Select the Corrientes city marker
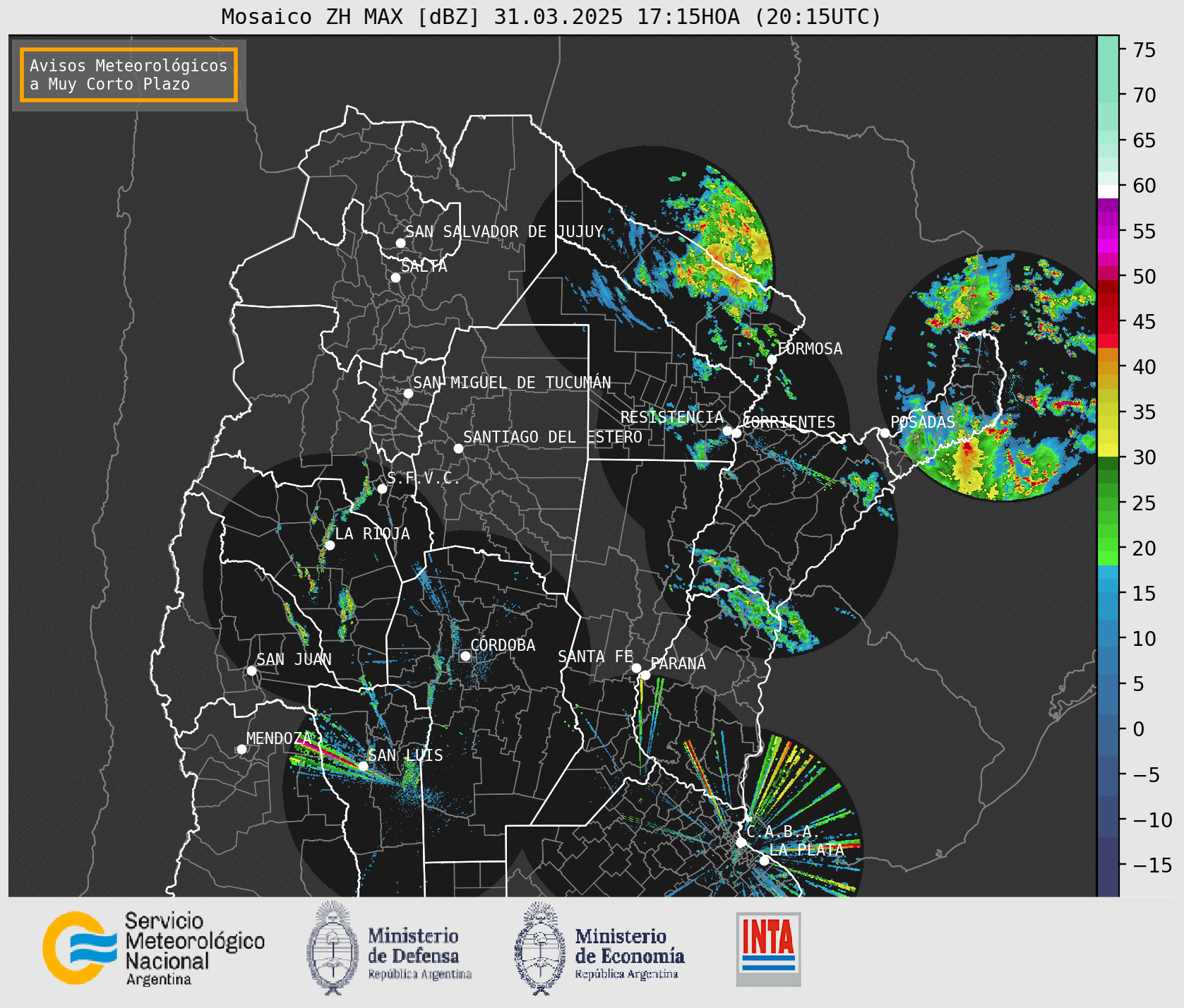Viewport: 1184px width, 1008px height. click(736, 433)
